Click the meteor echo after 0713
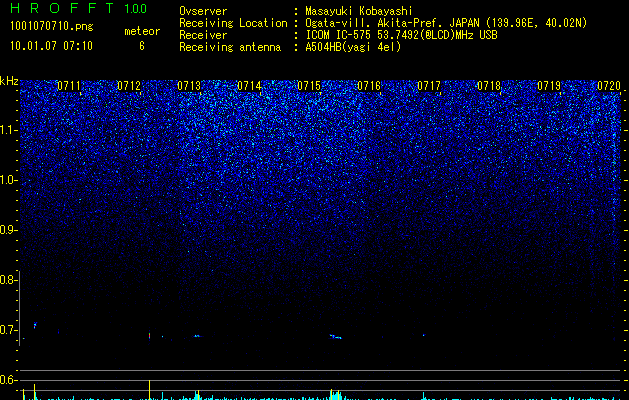The image size is (629, 400). tap(197, 336)
